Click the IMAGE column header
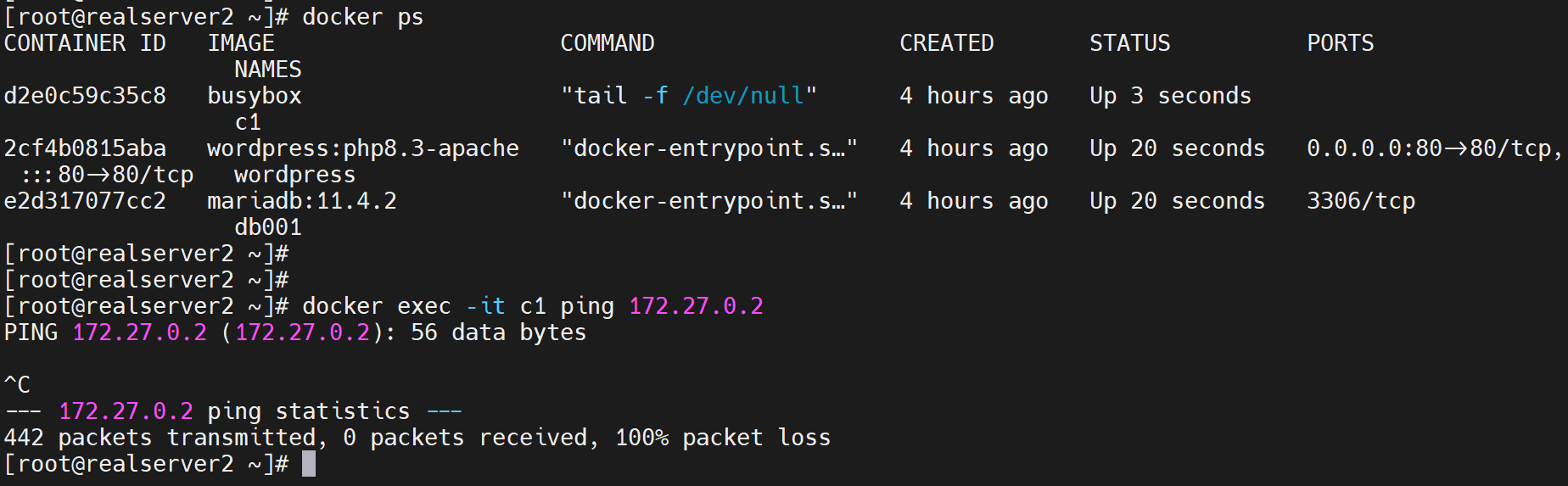 [x=241, y=43]
